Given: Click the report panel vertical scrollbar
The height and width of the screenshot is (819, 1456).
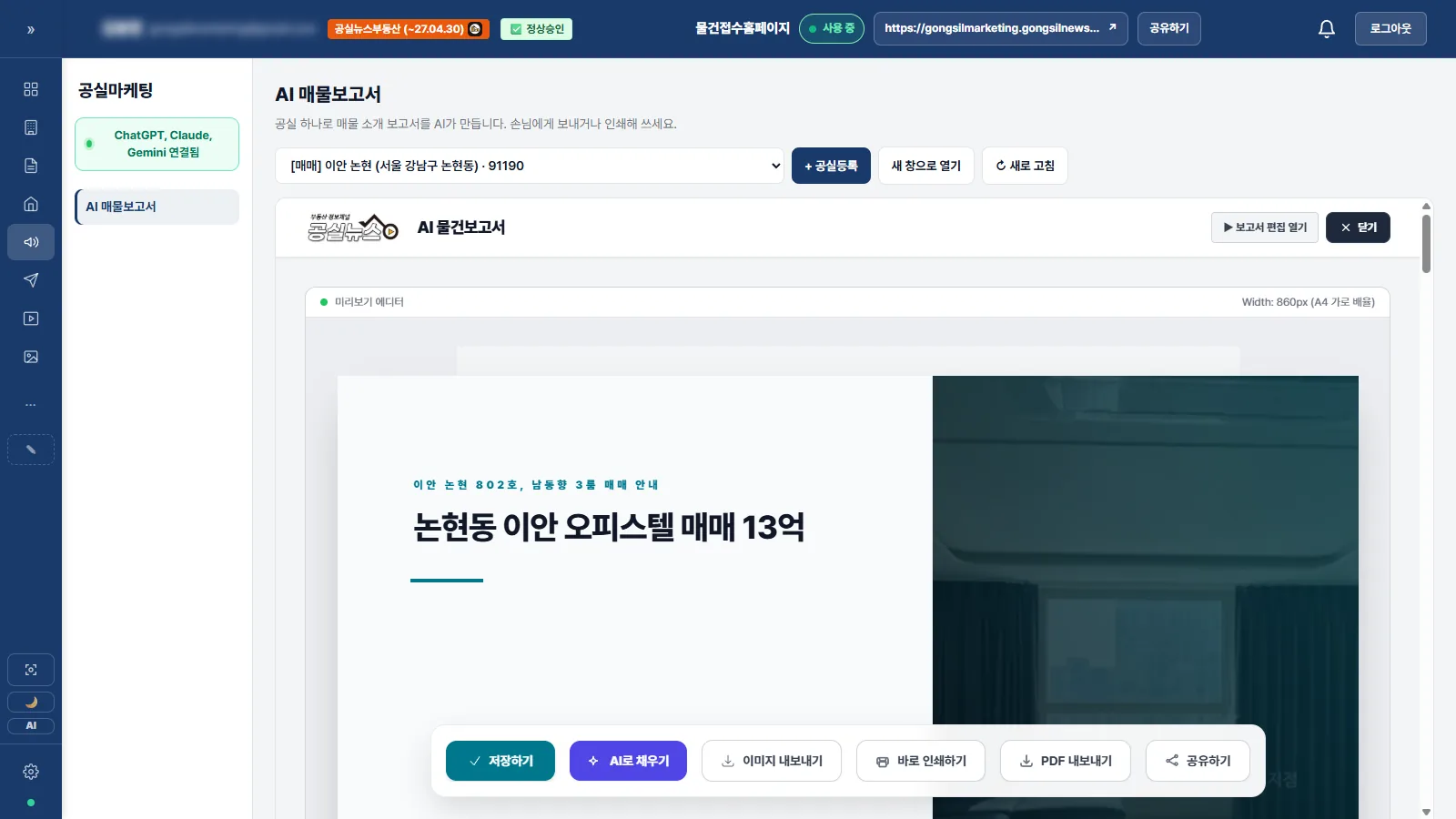Looking at the screenshot, I should click(1426, 244).
